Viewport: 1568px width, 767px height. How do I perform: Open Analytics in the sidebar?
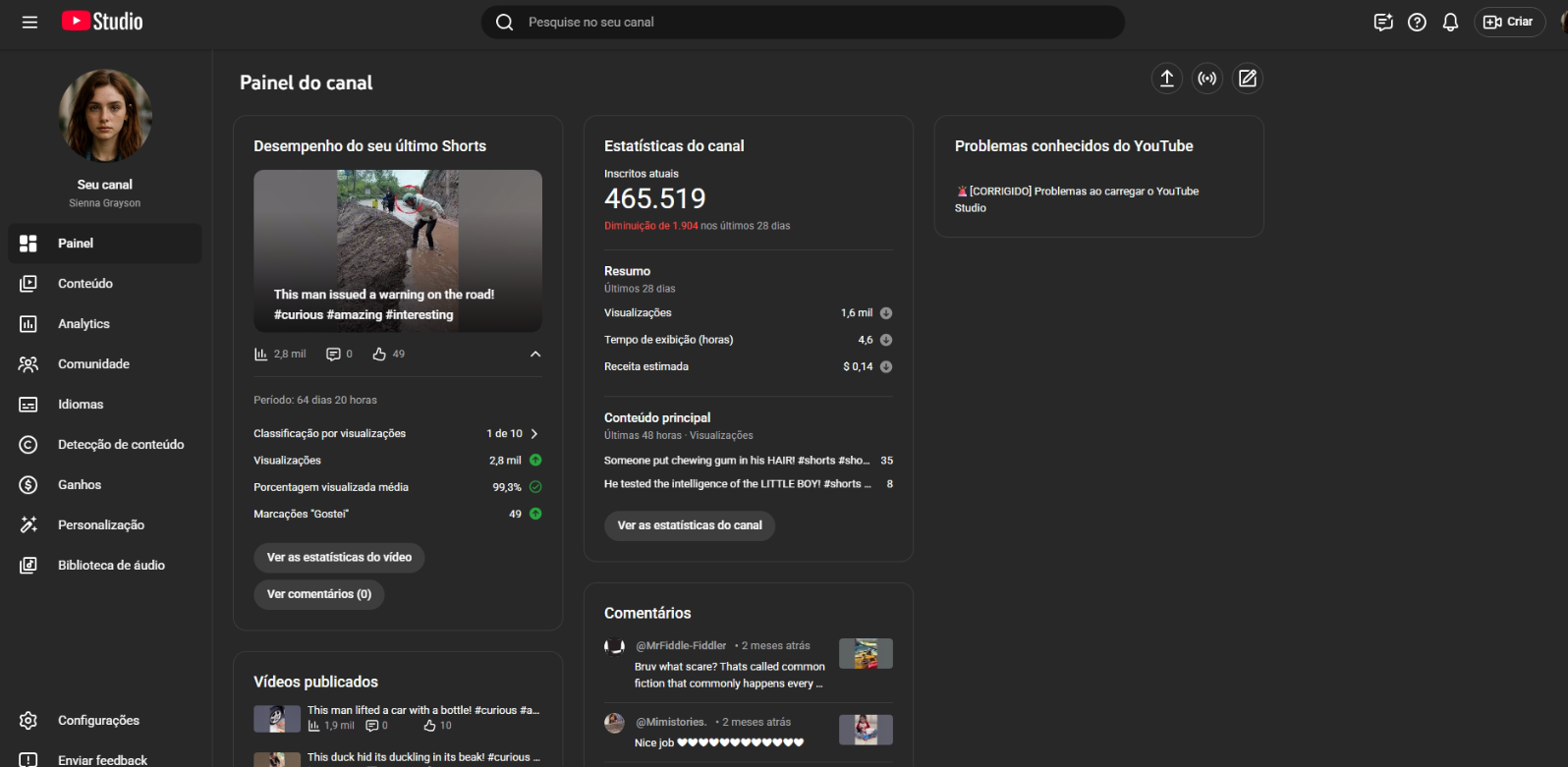[x=84, y=324]
